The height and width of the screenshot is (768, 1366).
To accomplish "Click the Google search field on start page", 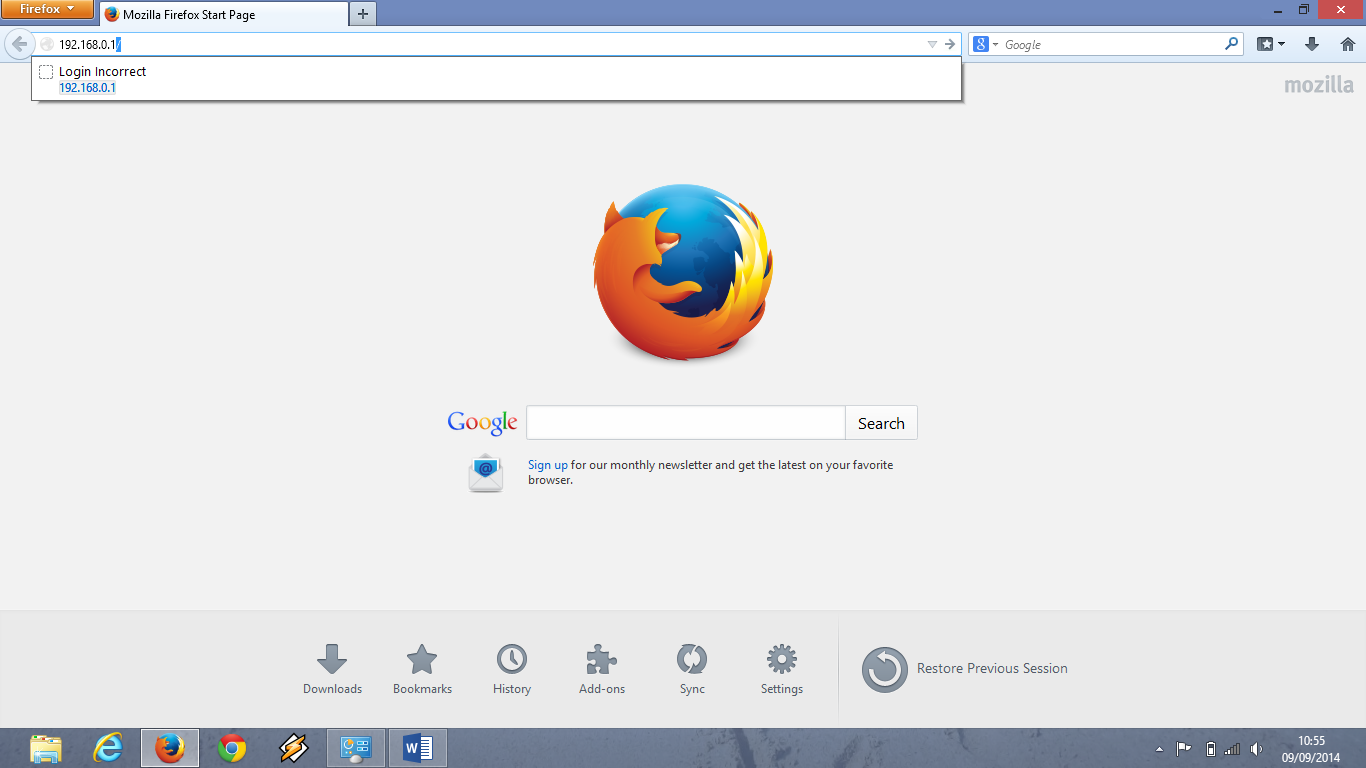I will (x=686, y=423).
